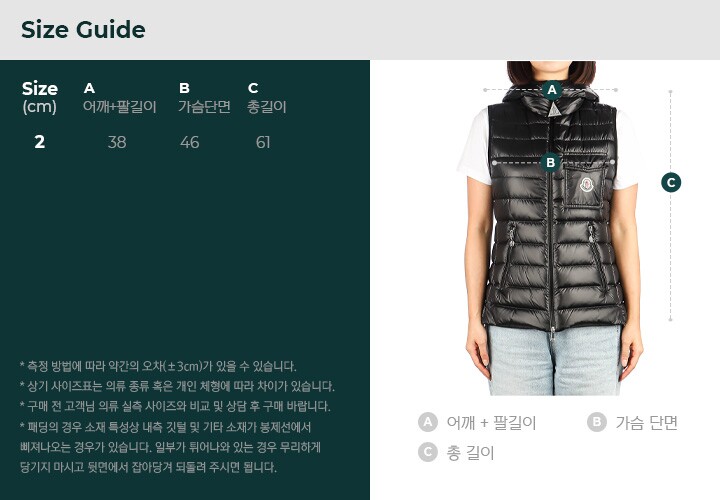The height and width of the screenshot is (500, 720).
Task: Click the dark green C marker beside the vest
Action: (x=671, y=182)
